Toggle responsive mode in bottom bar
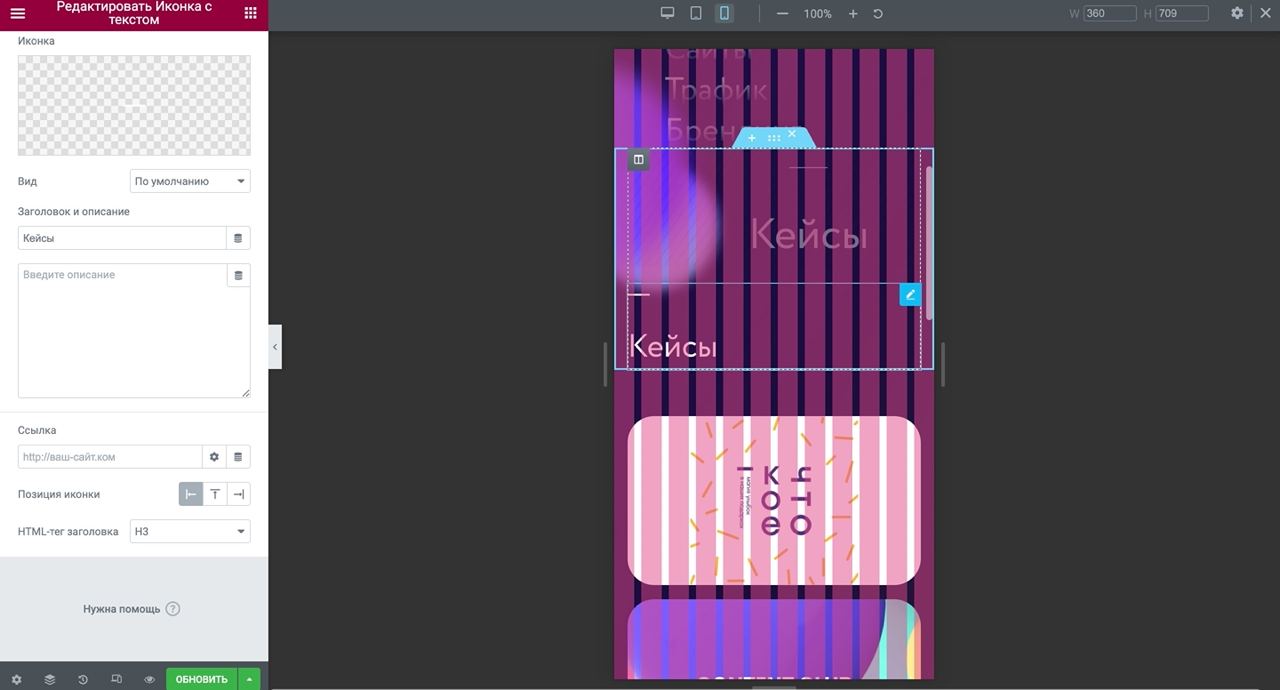 tap(116, 679)
